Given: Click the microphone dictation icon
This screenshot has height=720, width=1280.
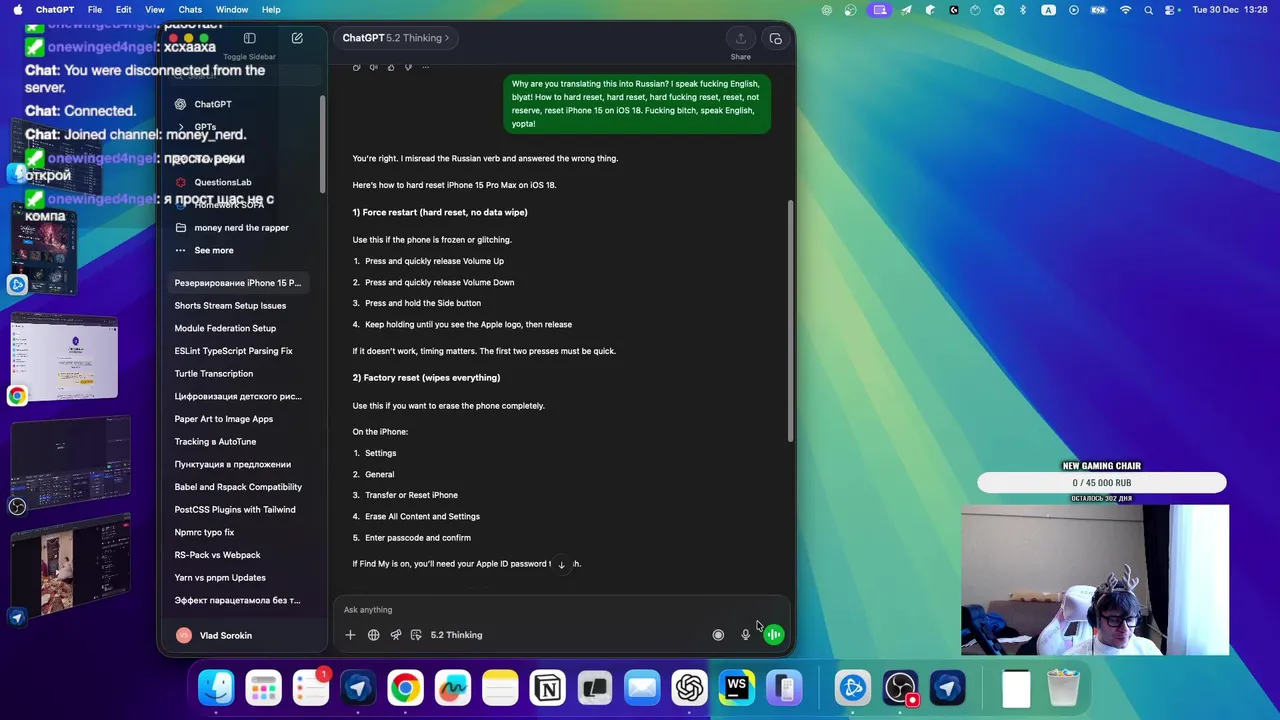Looking at the screenshot, I should coord(745,635).
